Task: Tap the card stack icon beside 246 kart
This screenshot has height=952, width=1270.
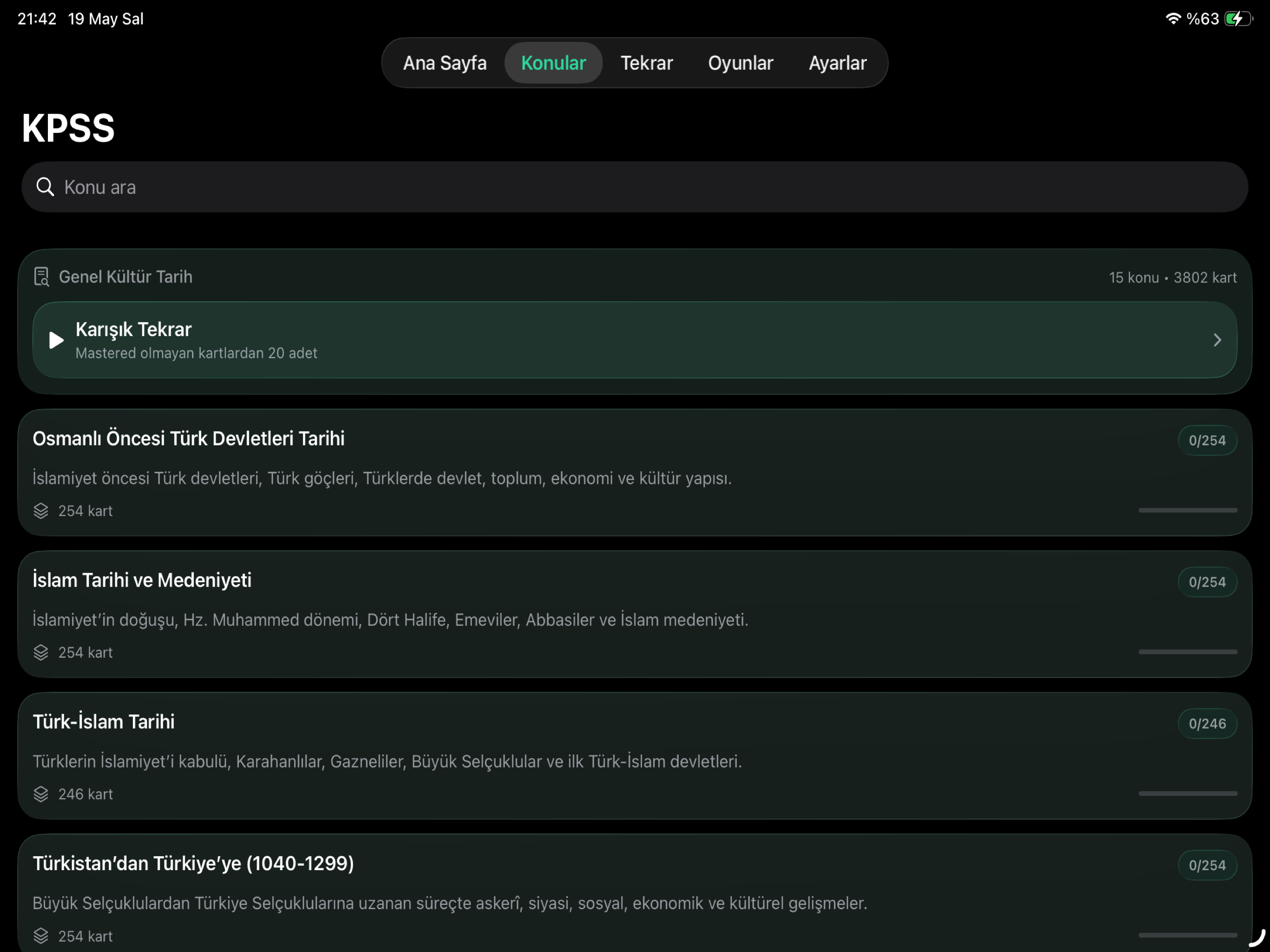Action: pos(41,794)
